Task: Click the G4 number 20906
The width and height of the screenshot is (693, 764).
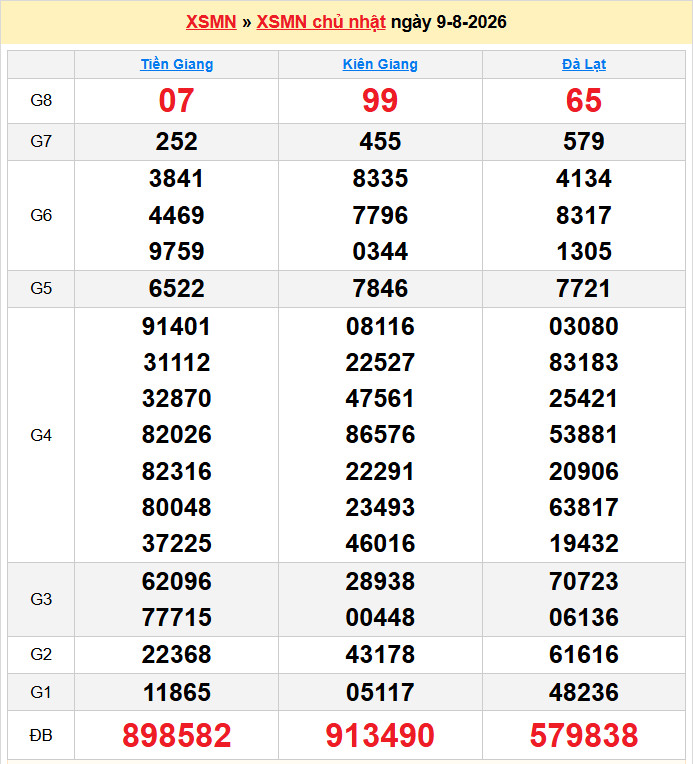Action: click(x=584, y=472)
